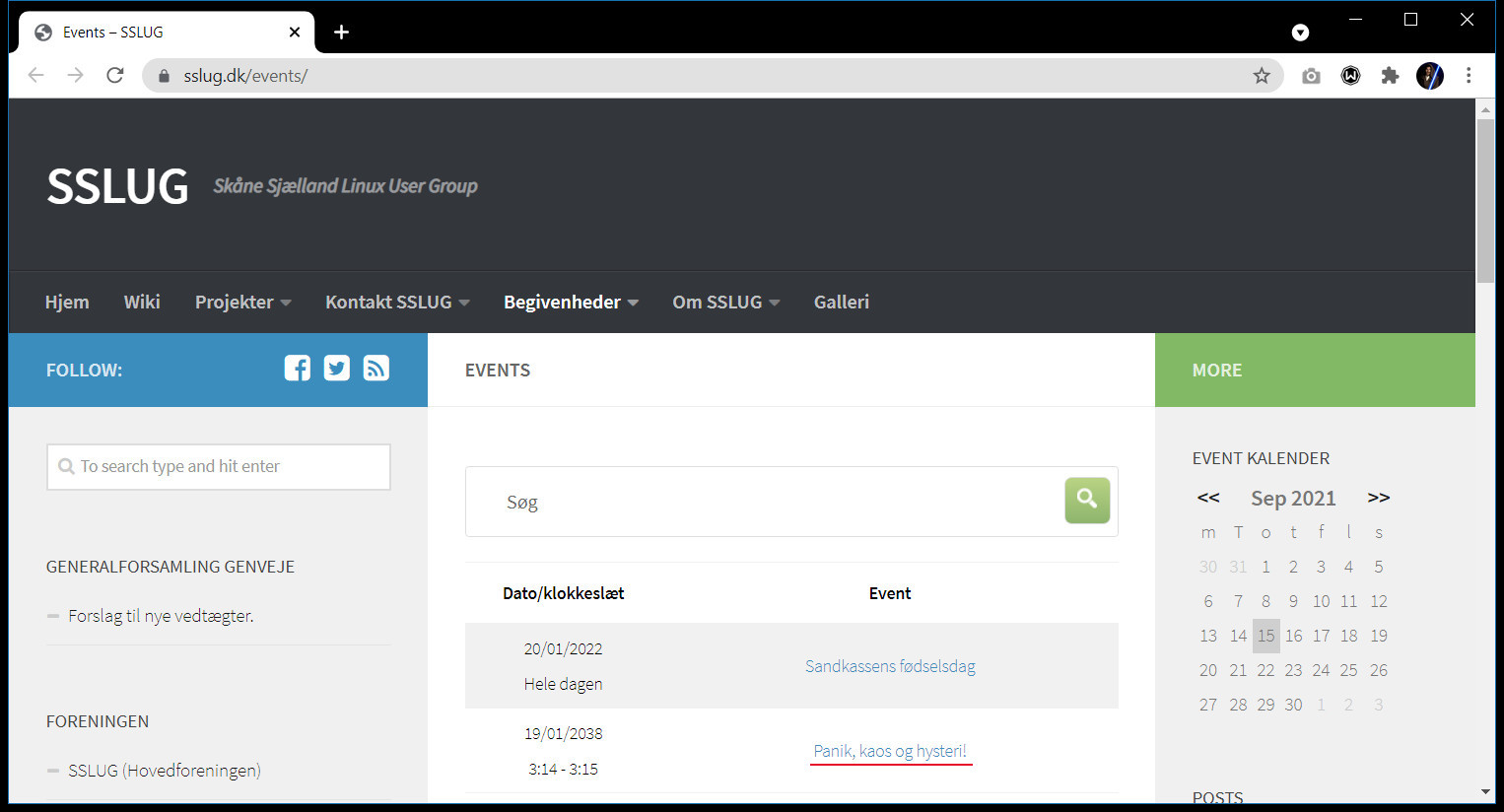Click the green event search button
Image resolution: width=1504 pixels, height=812 pixels.
pos(1087,501)
